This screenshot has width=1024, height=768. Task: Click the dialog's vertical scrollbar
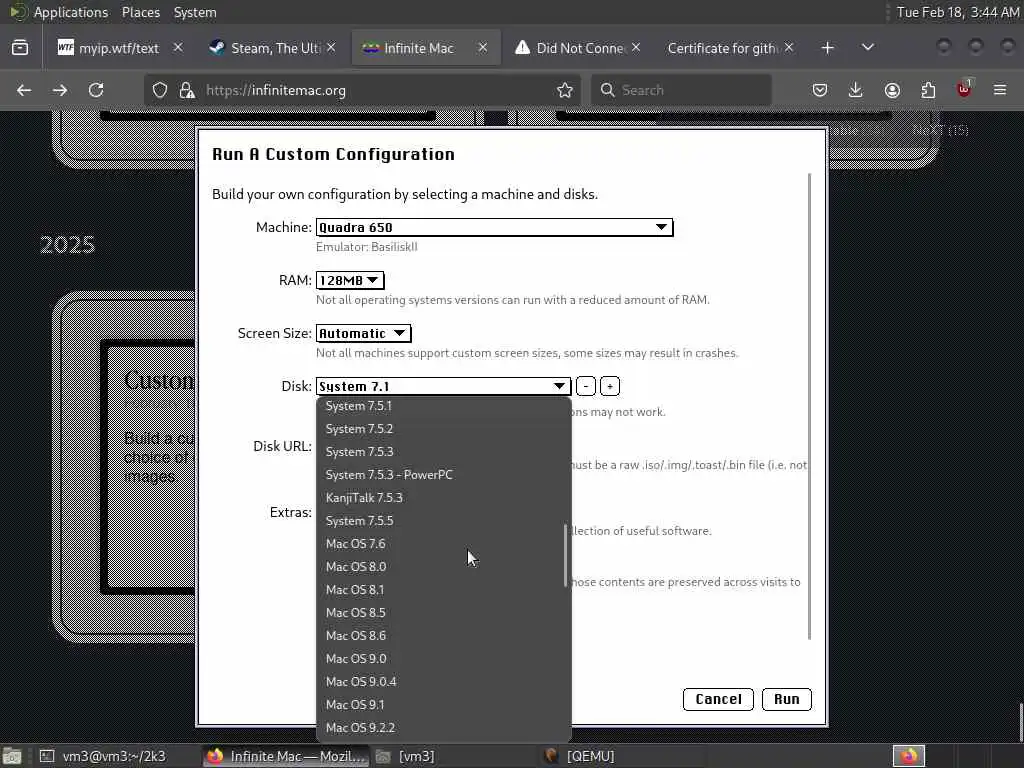[x=809, y=406]
